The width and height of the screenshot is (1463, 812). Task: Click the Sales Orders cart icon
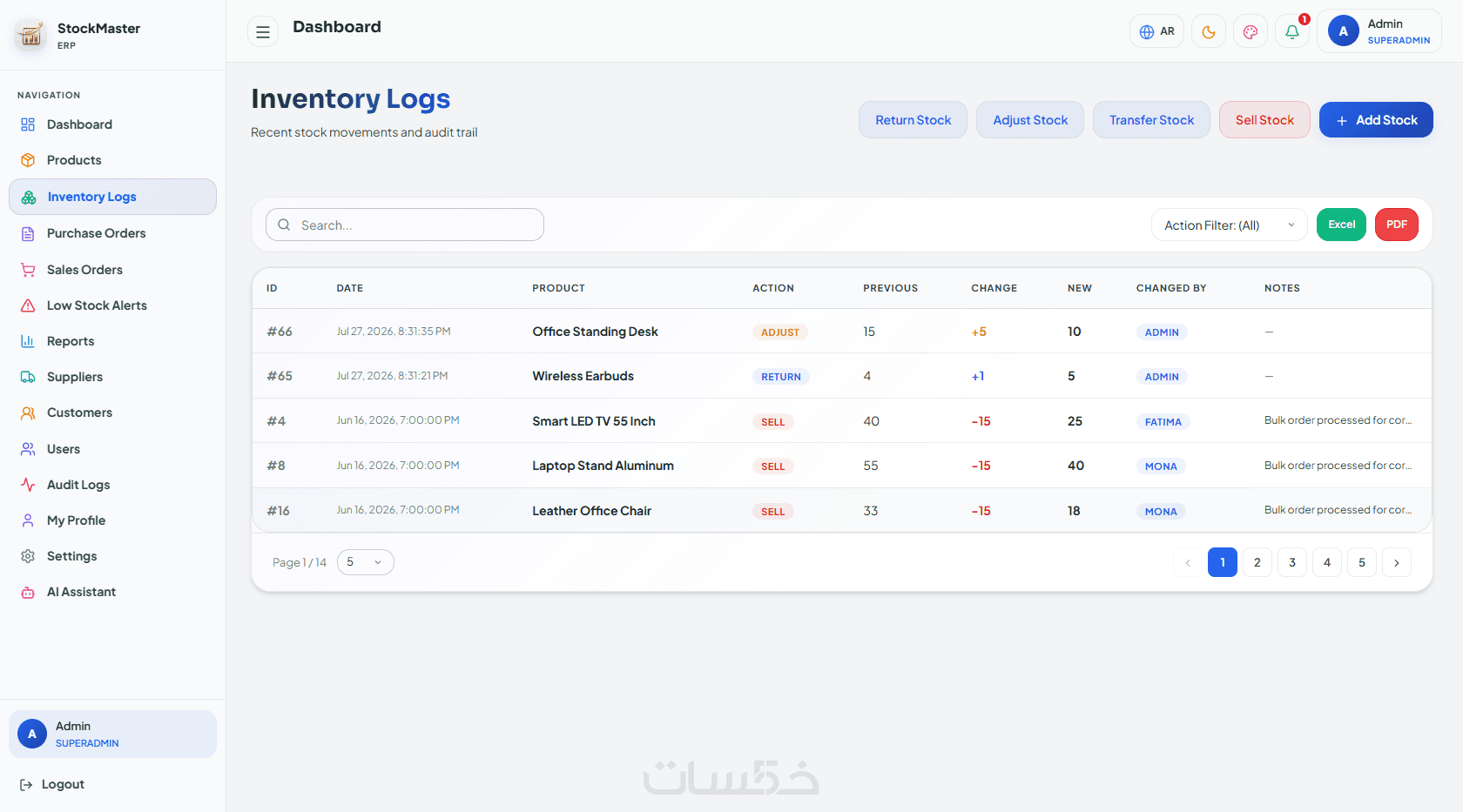28,270
